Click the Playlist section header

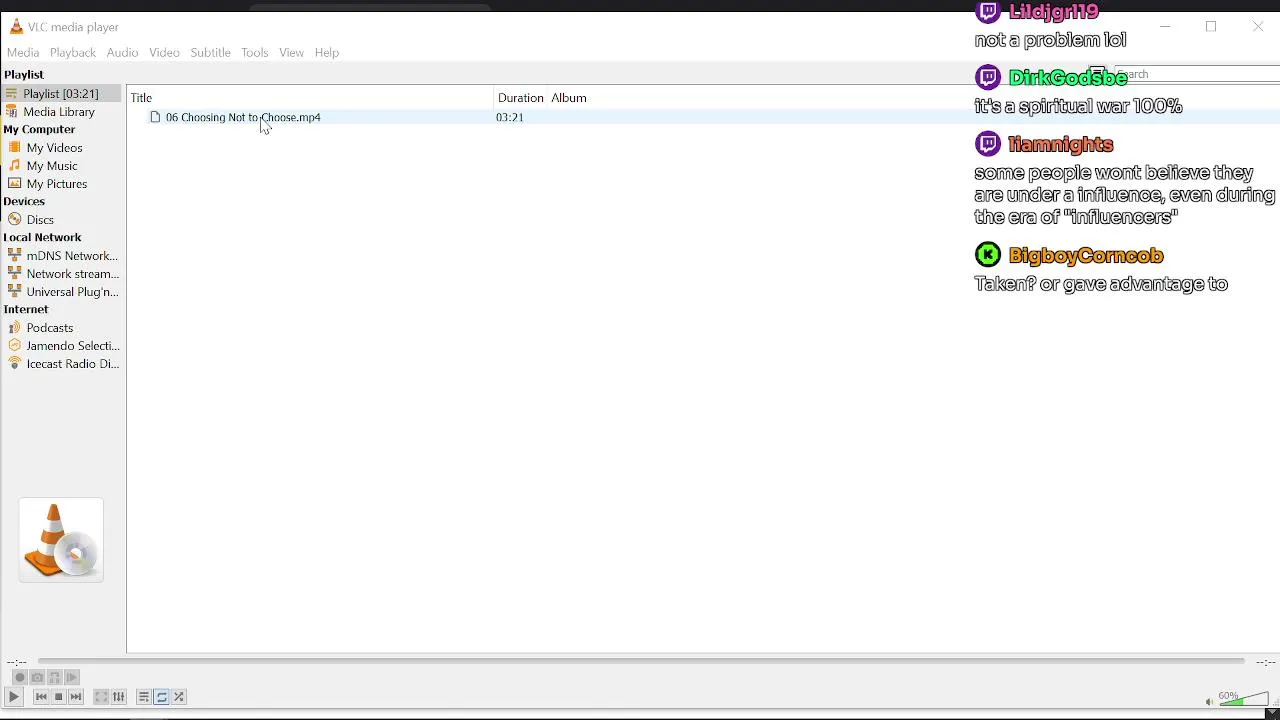point(24,75)
